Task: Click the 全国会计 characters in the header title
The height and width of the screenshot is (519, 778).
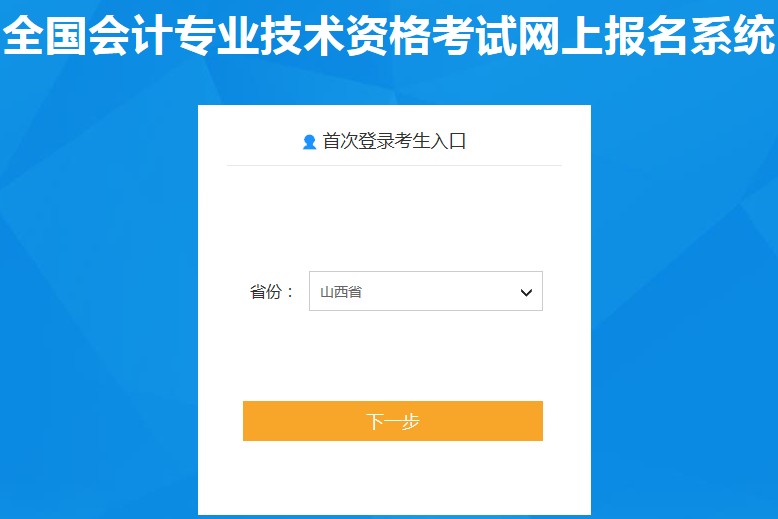Action: 88,35
